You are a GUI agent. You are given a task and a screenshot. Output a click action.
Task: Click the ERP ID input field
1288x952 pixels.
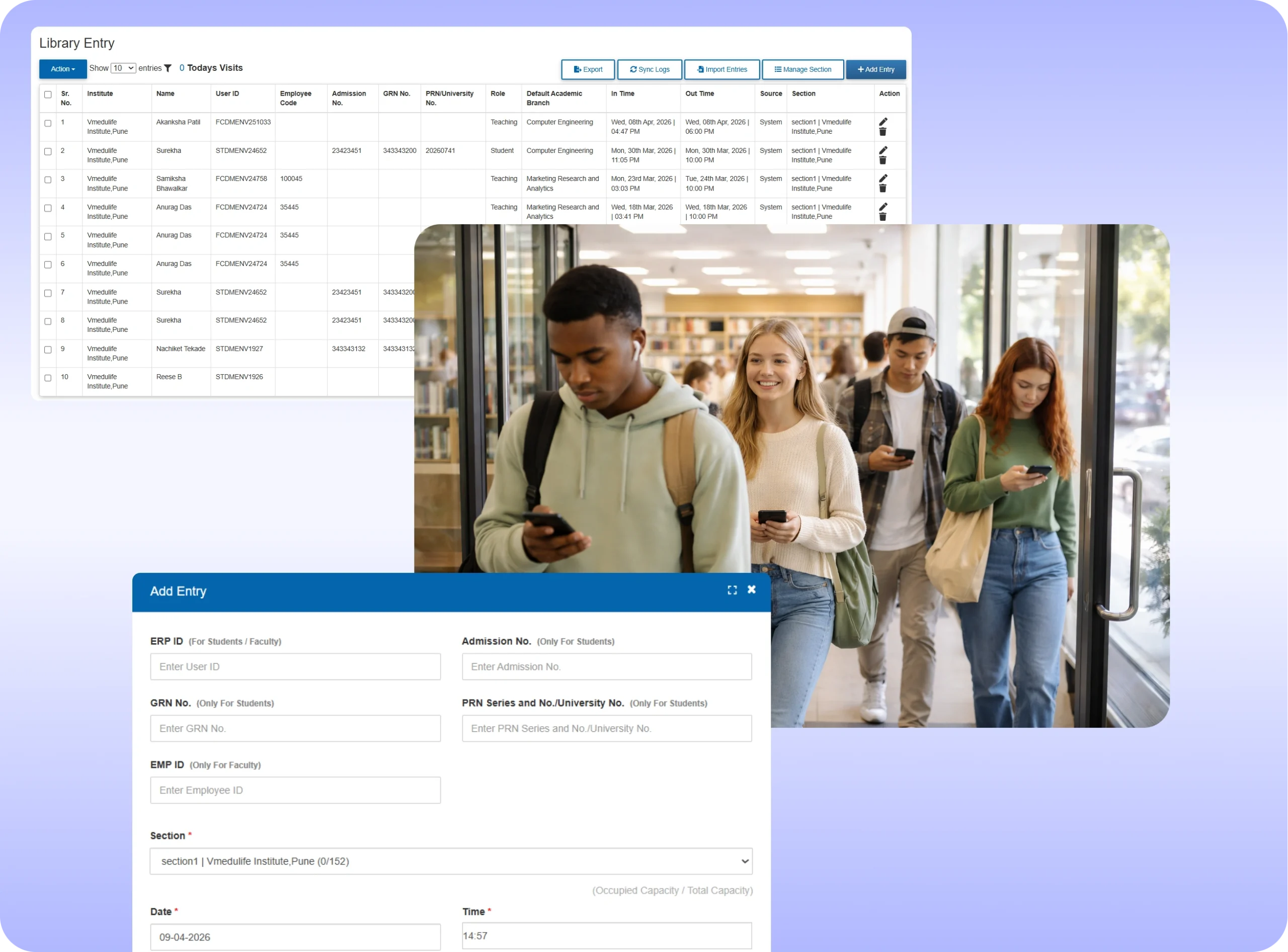coord(295,666)
